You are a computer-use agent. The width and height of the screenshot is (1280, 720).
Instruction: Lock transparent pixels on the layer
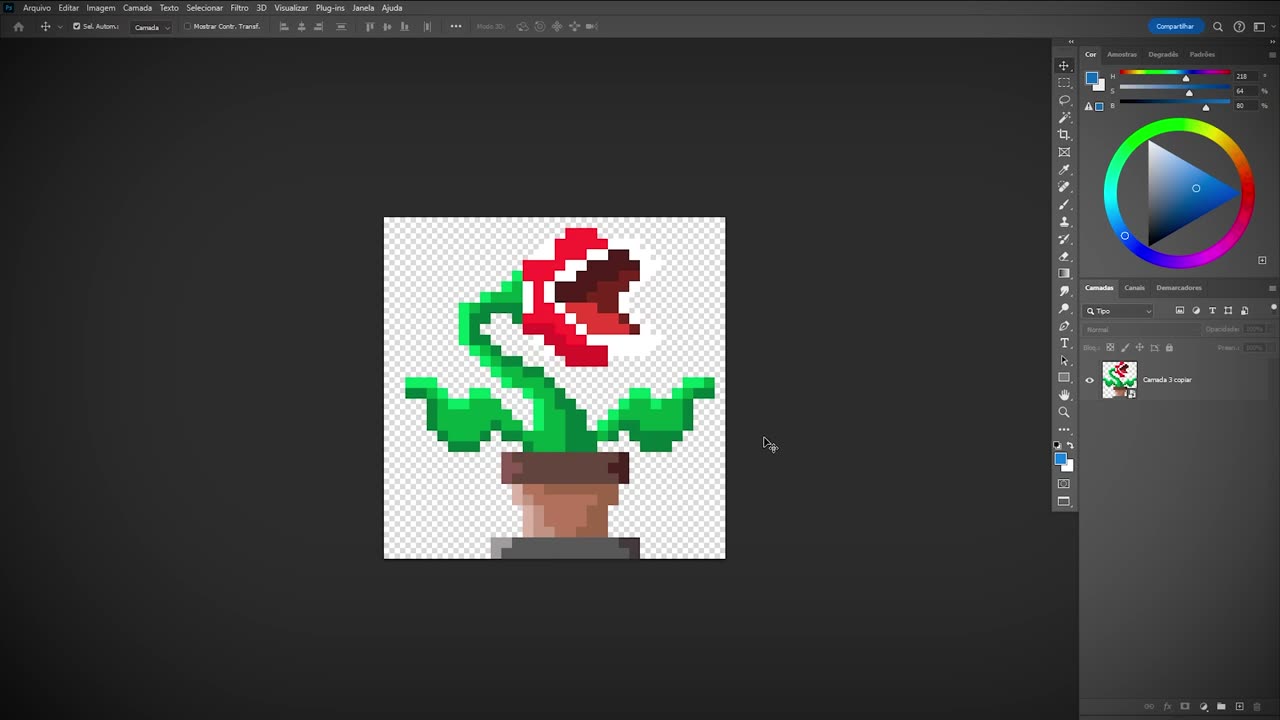[x=1110, y=348]
